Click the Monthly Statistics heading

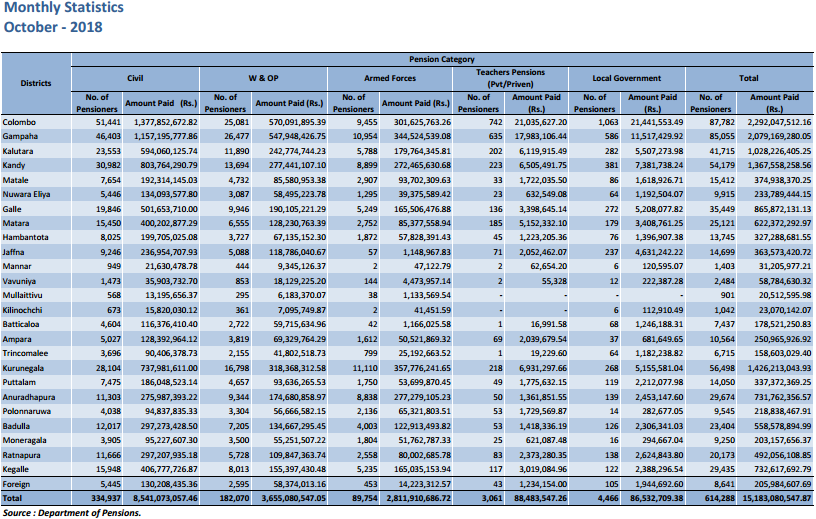pyautogui.click(x=63, y=7)
